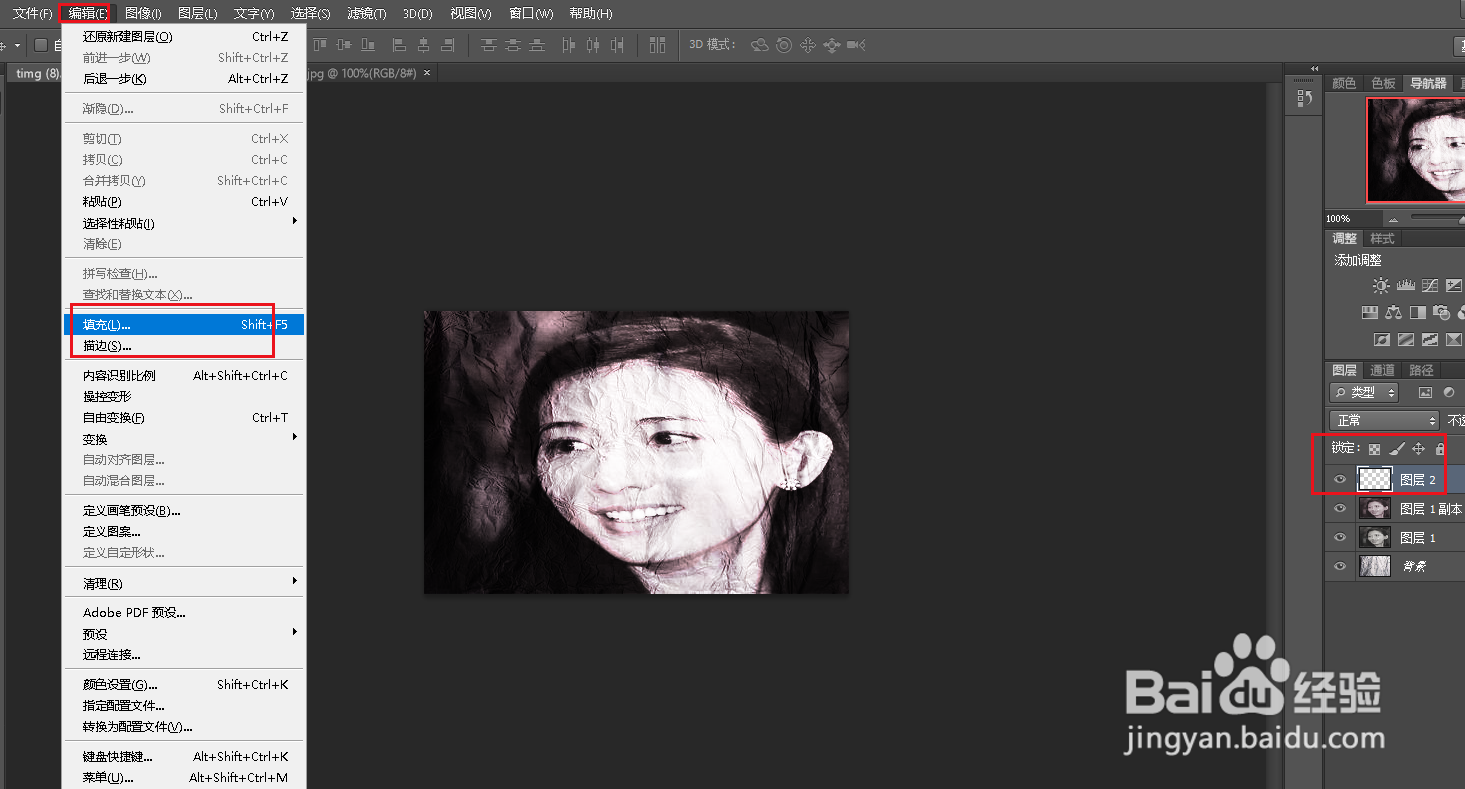Viewport: 1465px width, 789px height.
Task: Click the auto-align layers toolbar icon
Action: click(x=657, y=45)
